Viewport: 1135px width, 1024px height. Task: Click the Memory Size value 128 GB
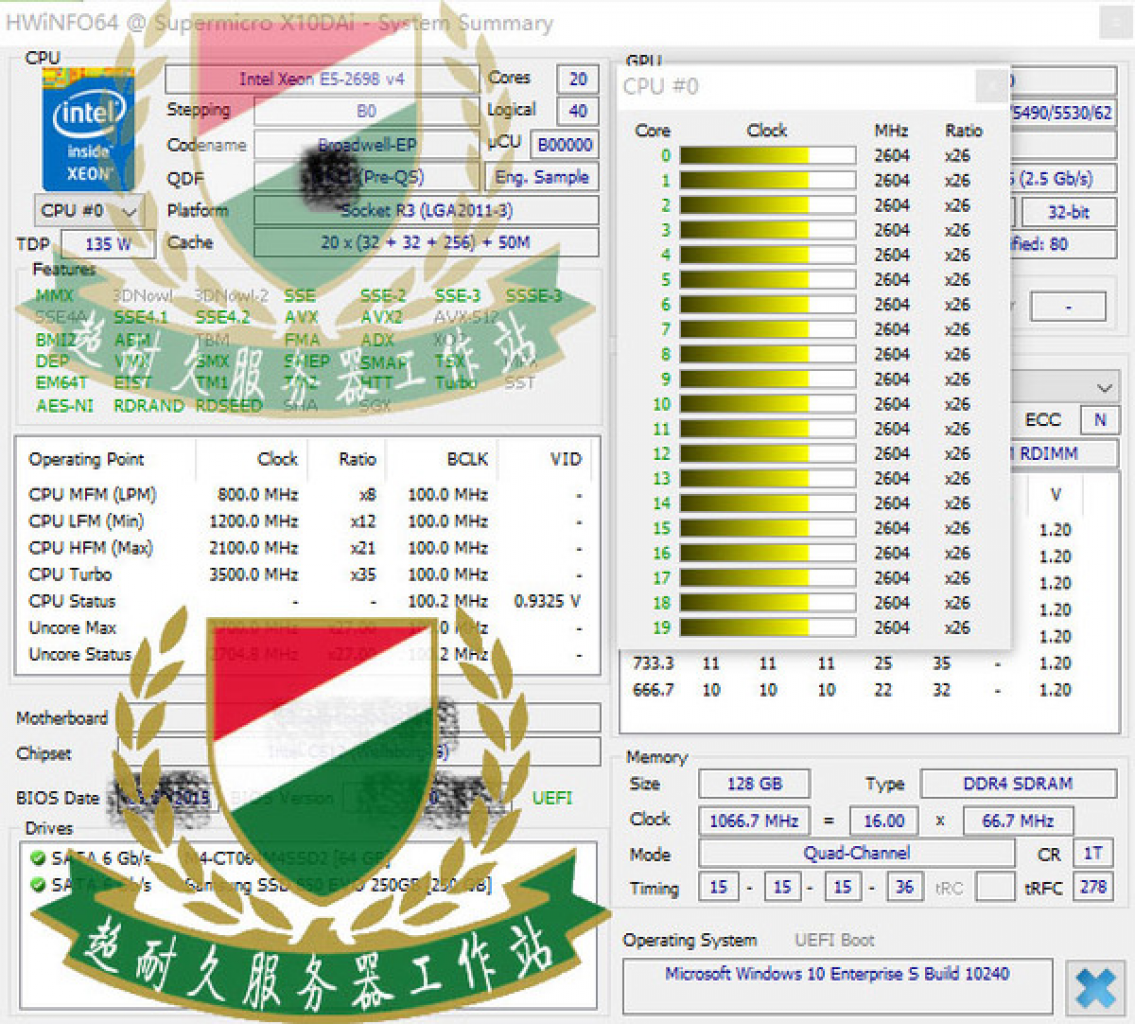pyautogui.click(x=754, y=784)
